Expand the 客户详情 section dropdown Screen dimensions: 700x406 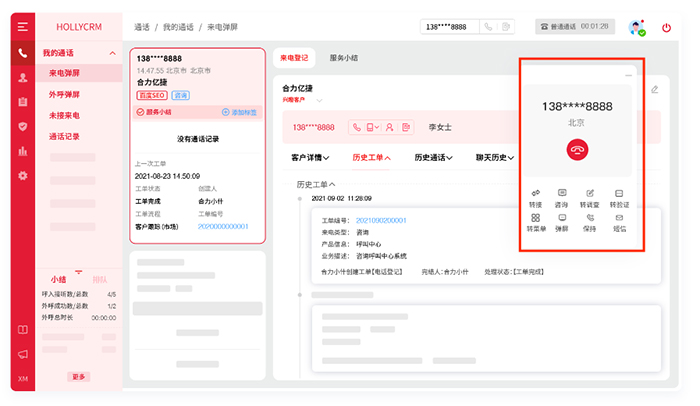[314, 157]
